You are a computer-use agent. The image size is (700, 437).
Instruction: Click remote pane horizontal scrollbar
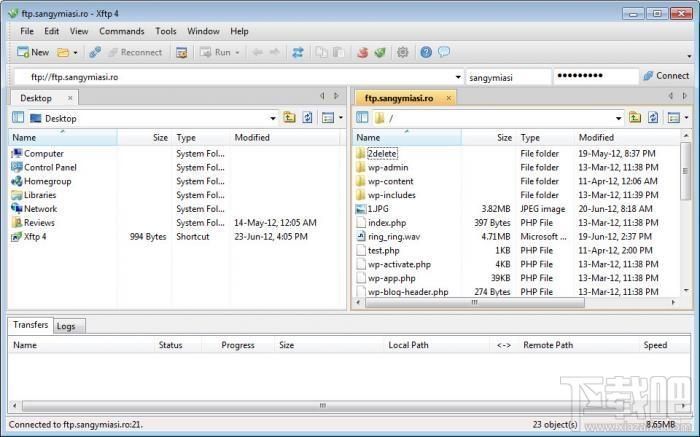pos(474,303)
